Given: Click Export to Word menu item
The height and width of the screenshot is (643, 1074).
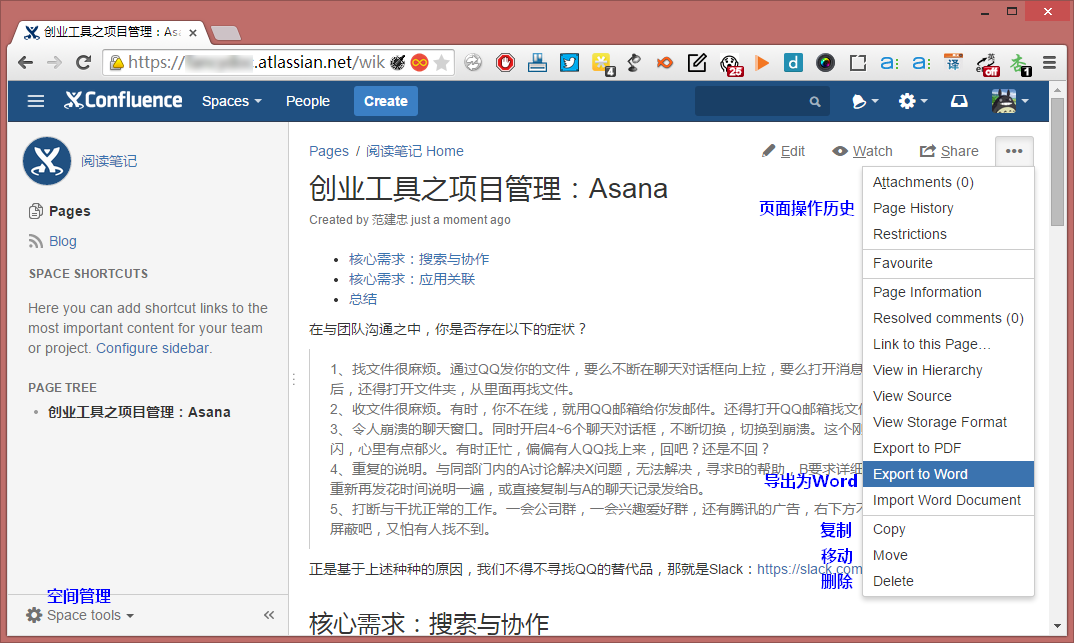Looking at the screenshot, I should click(x=948, y=475).
